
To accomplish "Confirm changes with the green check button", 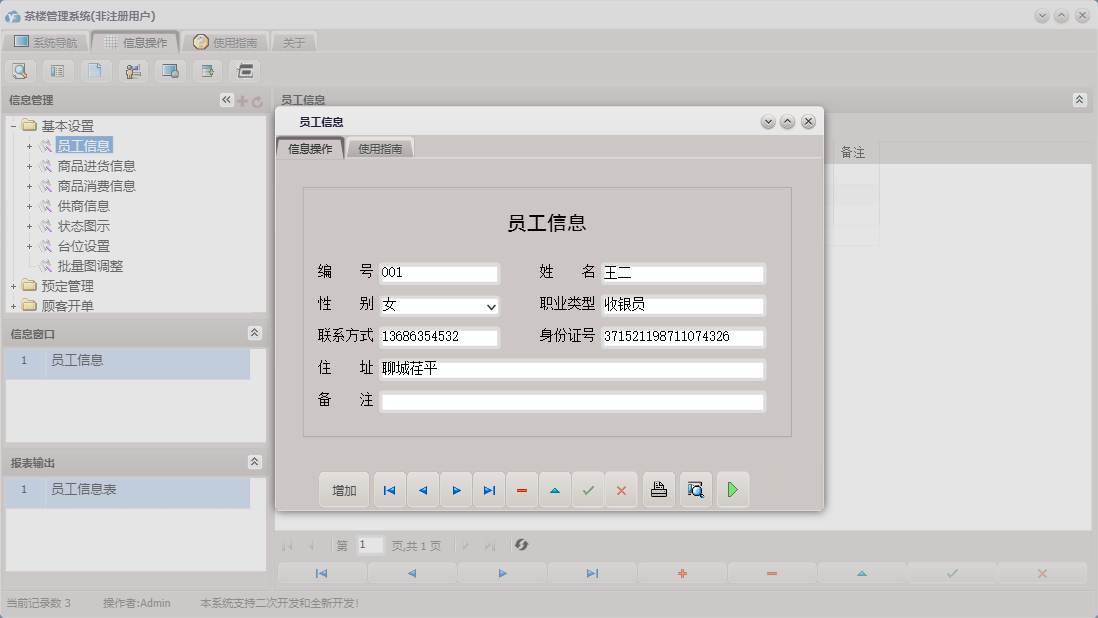I will coord(588,489).
